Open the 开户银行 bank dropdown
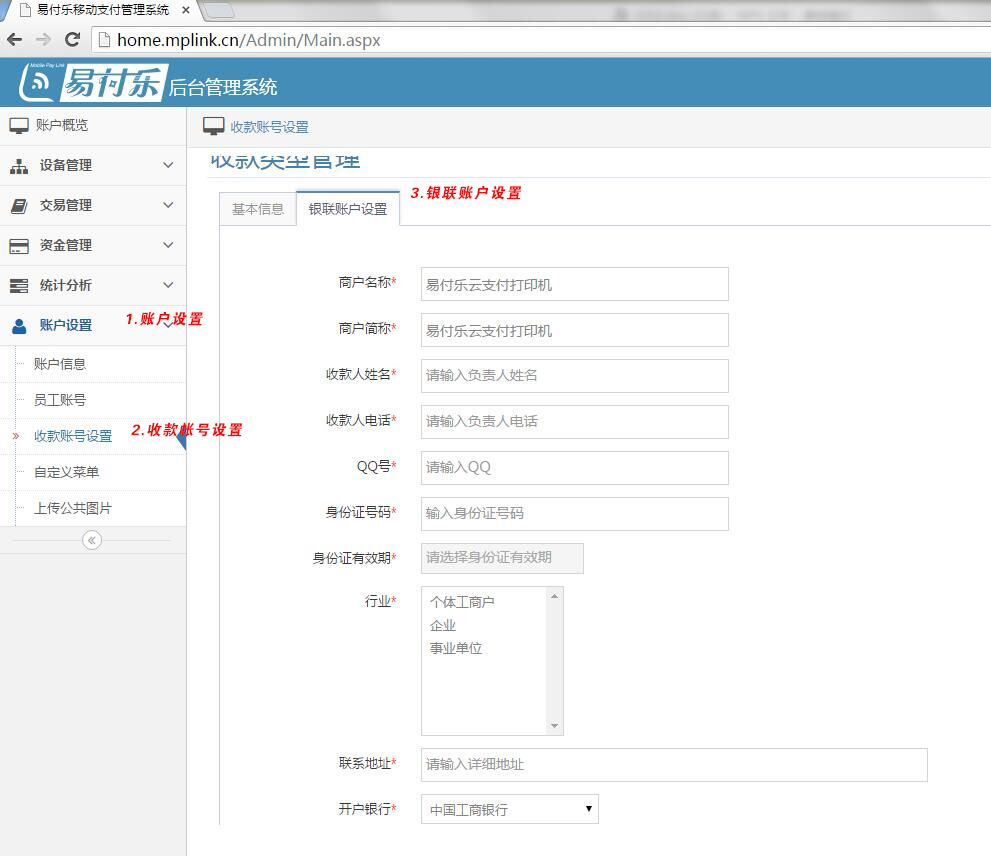 [x=509, y=809]
